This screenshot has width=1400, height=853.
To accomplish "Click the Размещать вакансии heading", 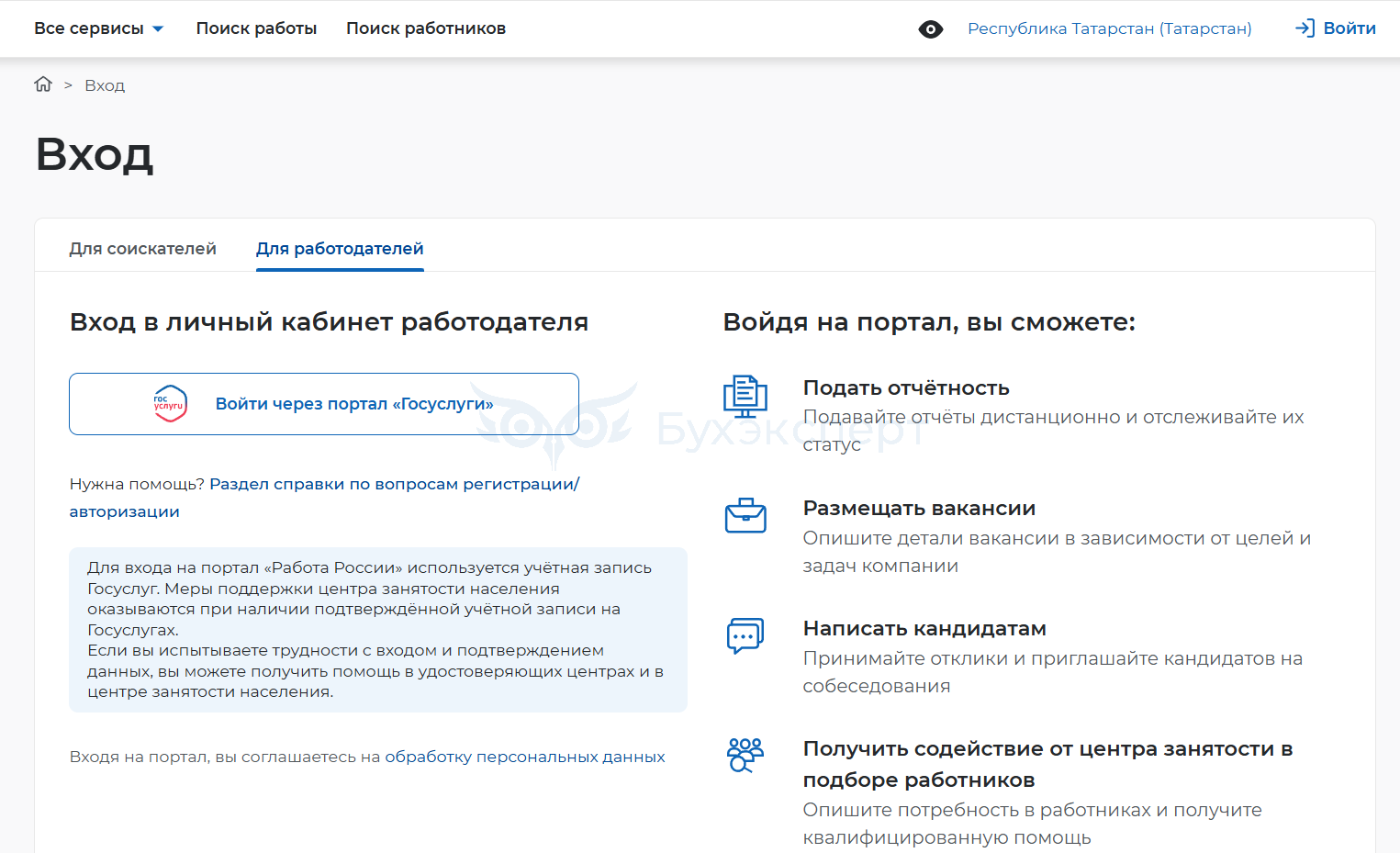I will click(919, 508).
